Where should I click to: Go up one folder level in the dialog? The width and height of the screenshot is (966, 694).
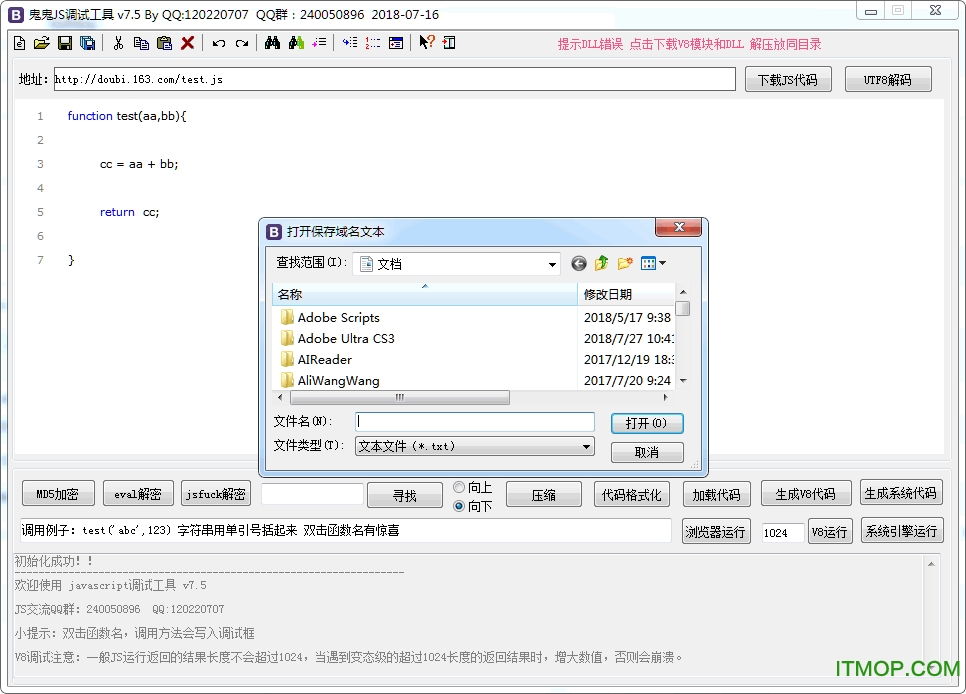click(x=601, y=264)
